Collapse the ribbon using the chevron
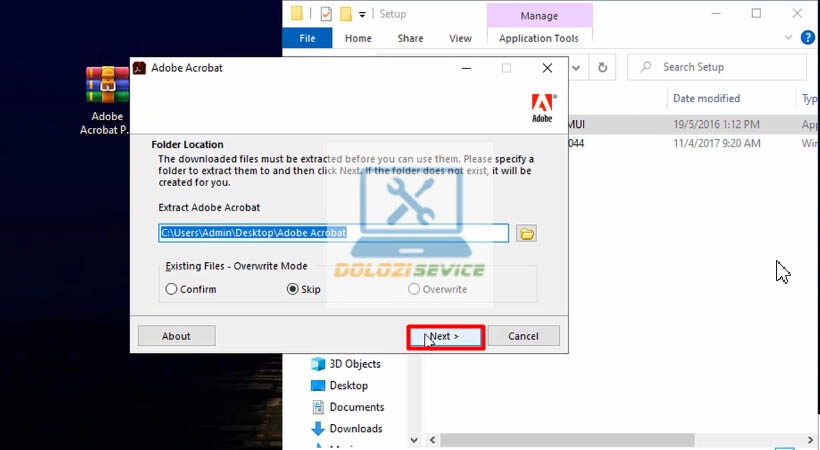 788,38
